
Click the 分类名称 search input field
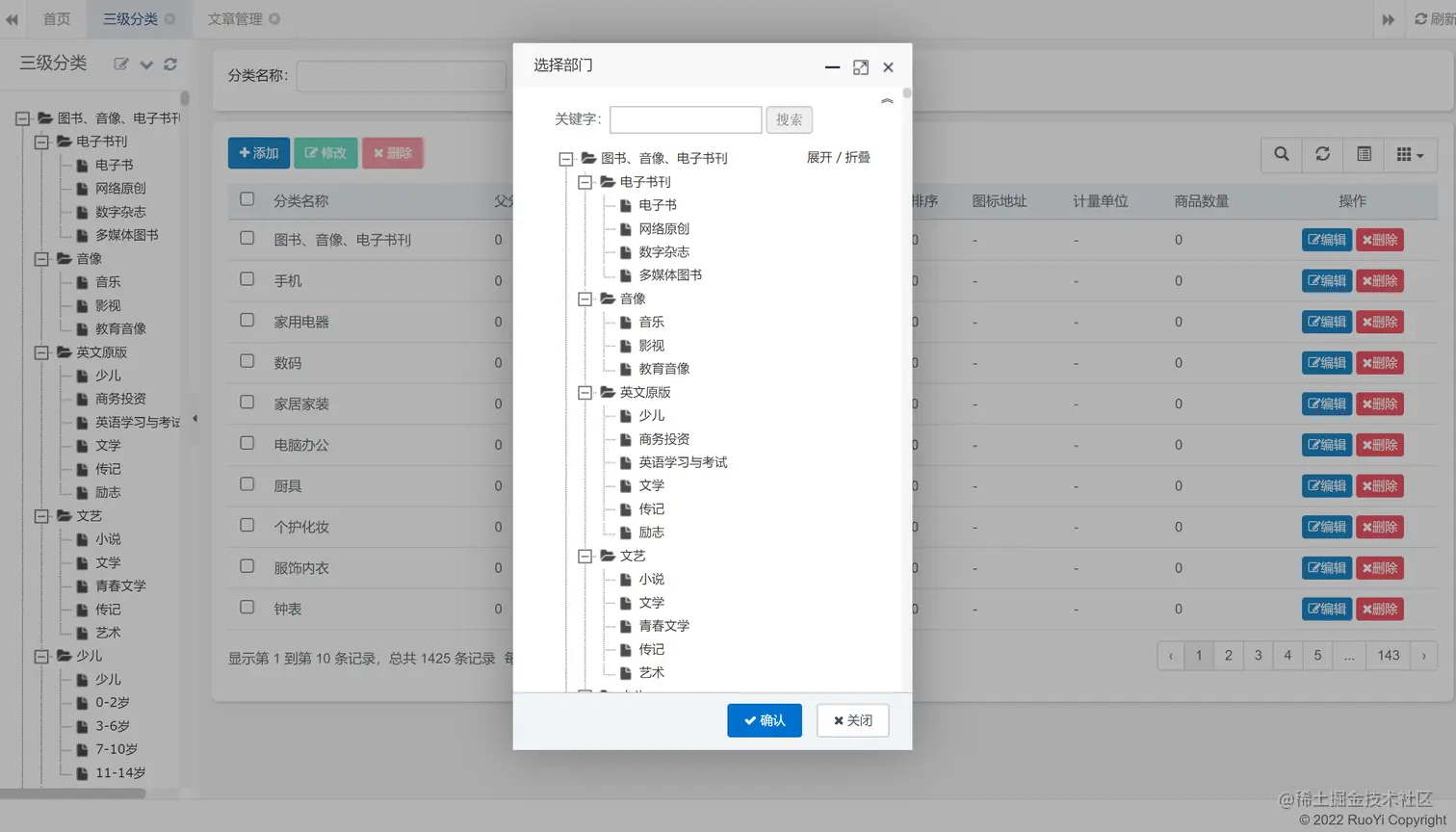pos(402,75)
